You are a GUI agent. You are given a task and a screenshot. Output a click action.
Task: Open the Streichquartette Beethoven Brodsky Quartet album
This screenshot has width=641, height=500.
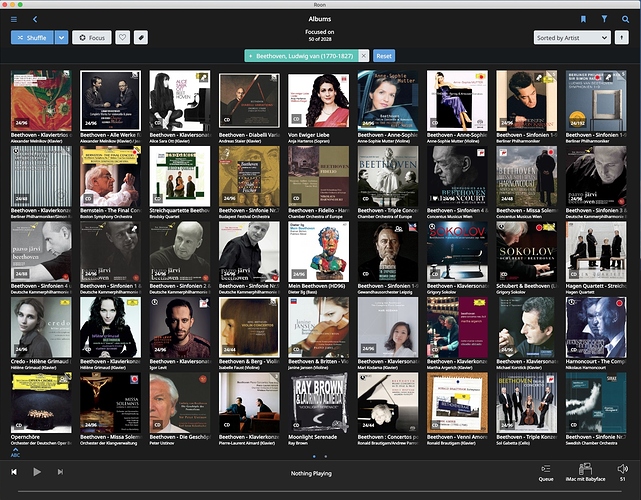(180, 176)
